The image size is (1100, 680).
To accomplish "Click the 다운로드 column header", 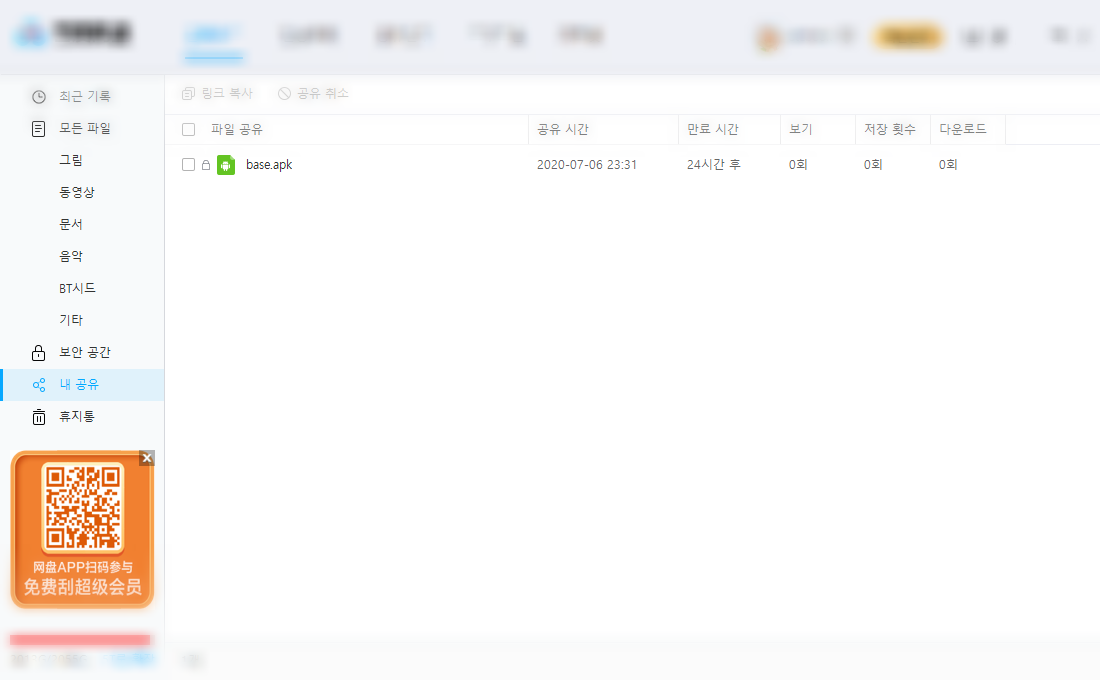I will pos(962,130).
